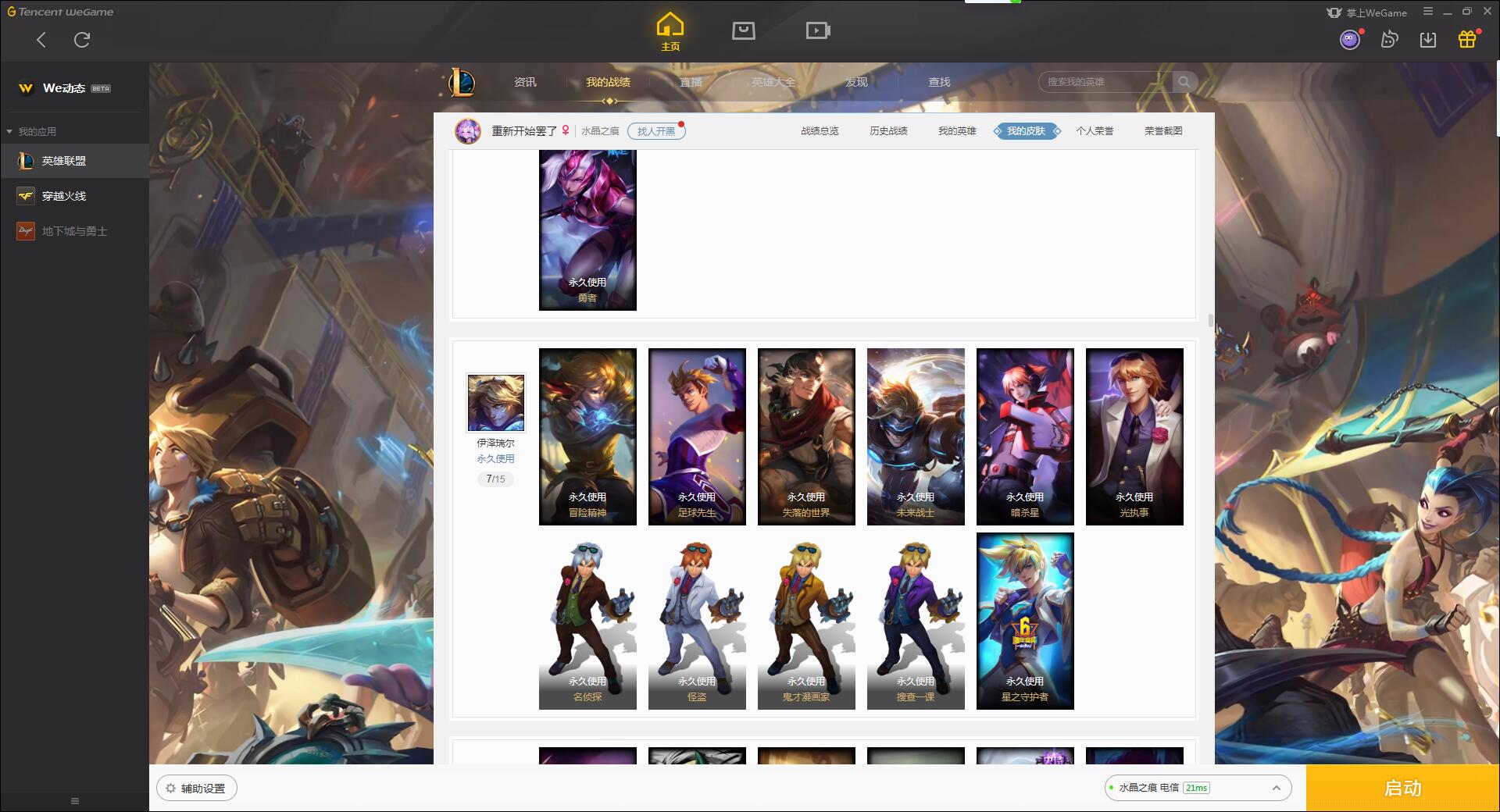Open the store bag icon in top bar
Screen dimensions: 1500x812
[x=743, y=30]
